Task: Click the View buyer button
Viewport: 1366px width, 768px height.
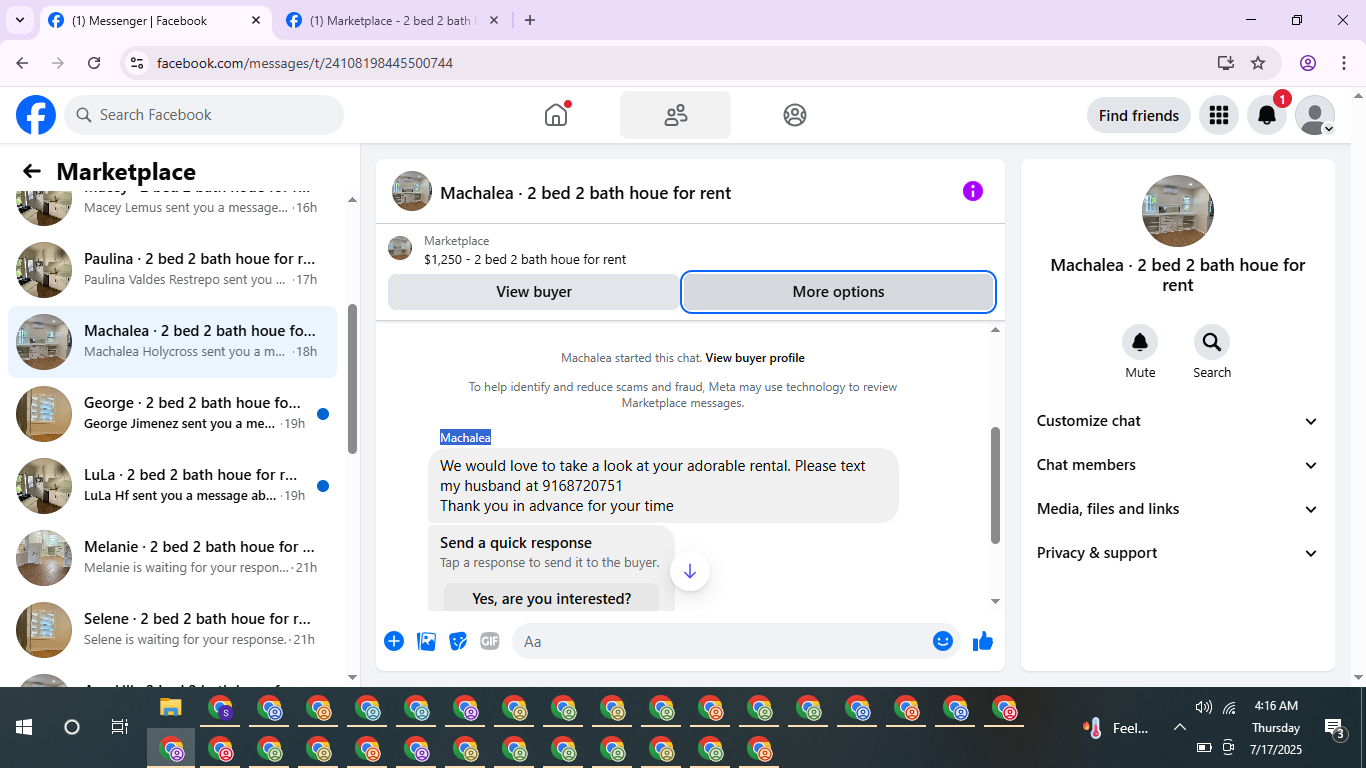Action: click(534, 292)
